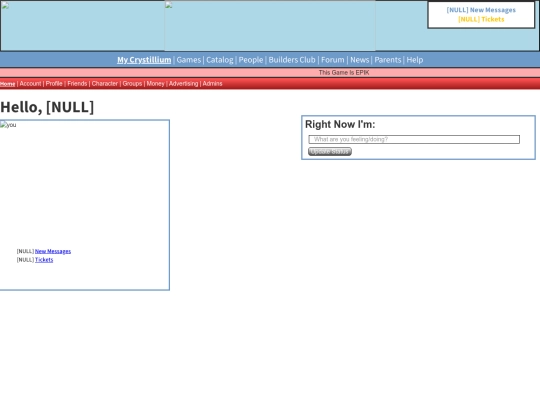Open Admins in the red submenu
The height and width of the screenshot is (405, 540).
(x=212, y=84)
